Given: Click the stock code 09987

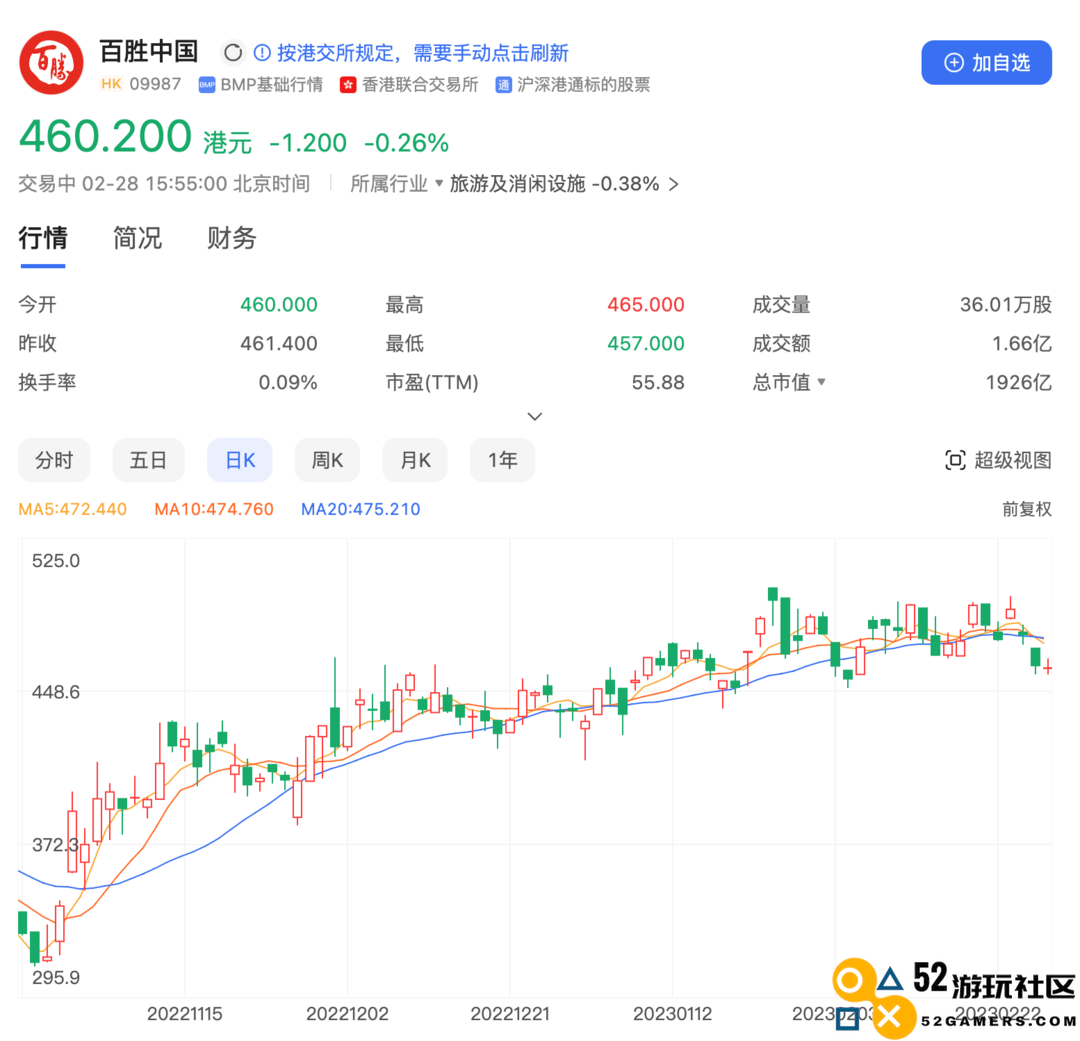Looking at the screenshot, I should (155, 84).
